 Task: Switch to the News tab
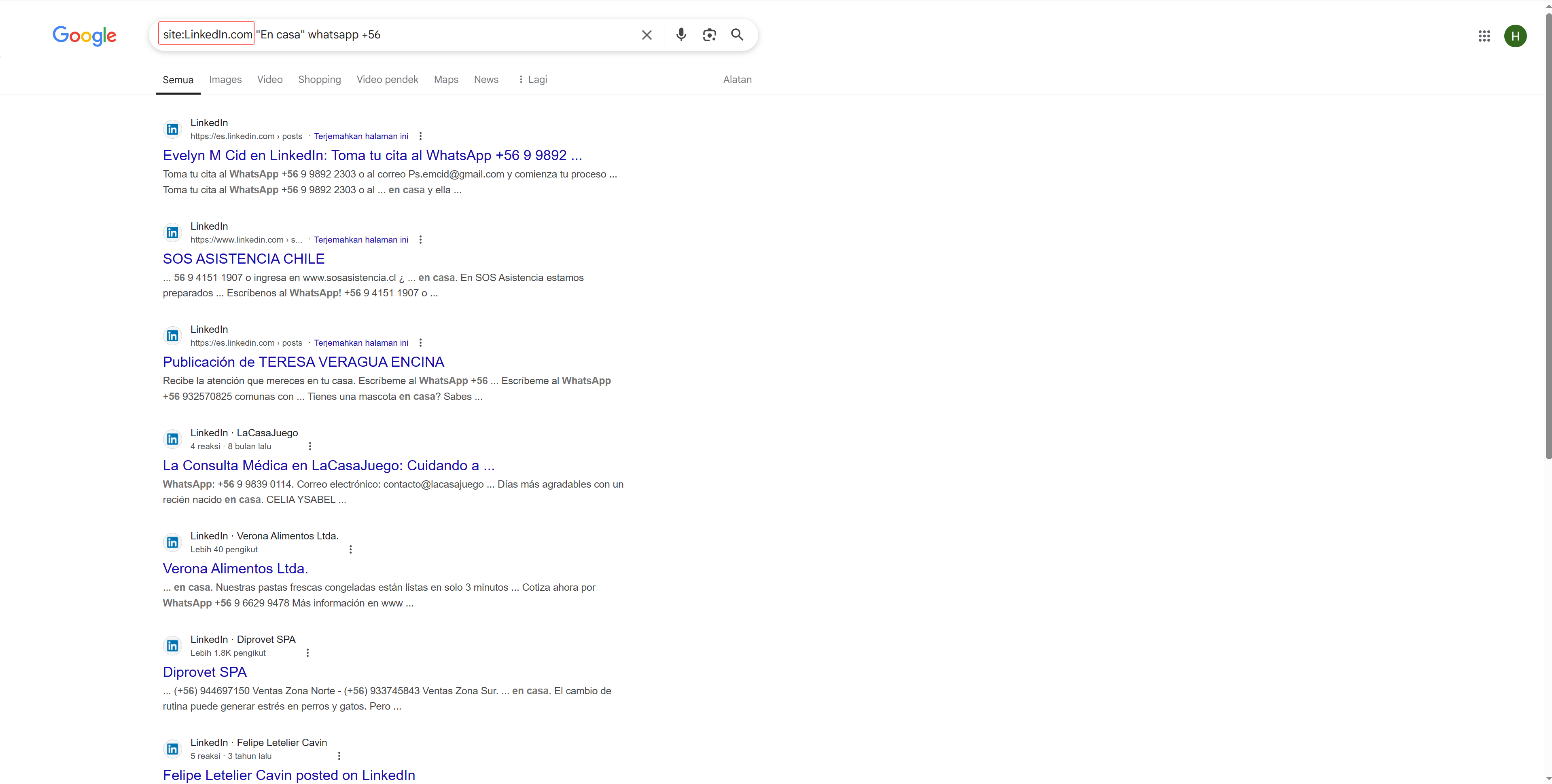coord(486,80)
